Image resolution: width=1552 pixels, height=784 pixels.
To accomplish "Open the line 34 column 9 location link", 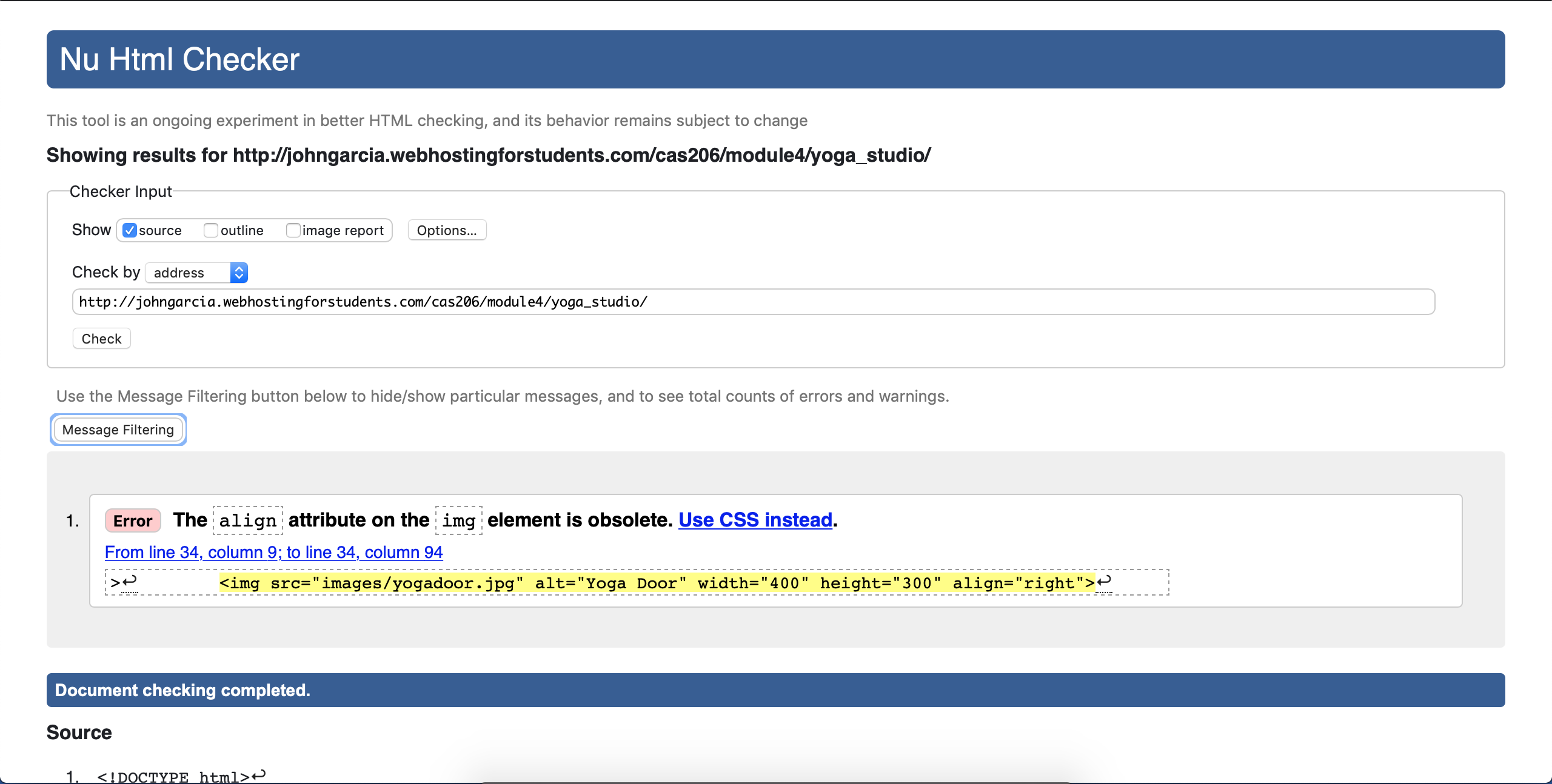I will click(273, 553).
